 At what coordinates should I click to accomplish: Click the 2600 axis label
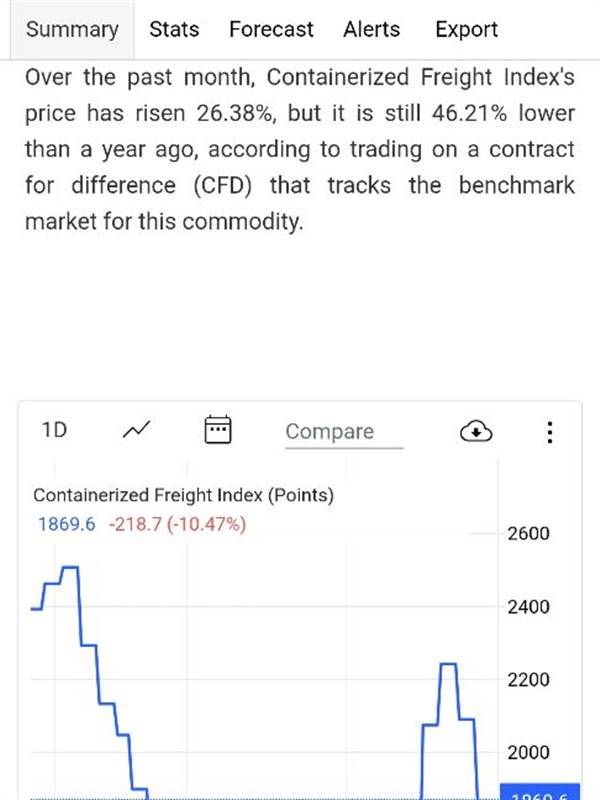(529, 534)
